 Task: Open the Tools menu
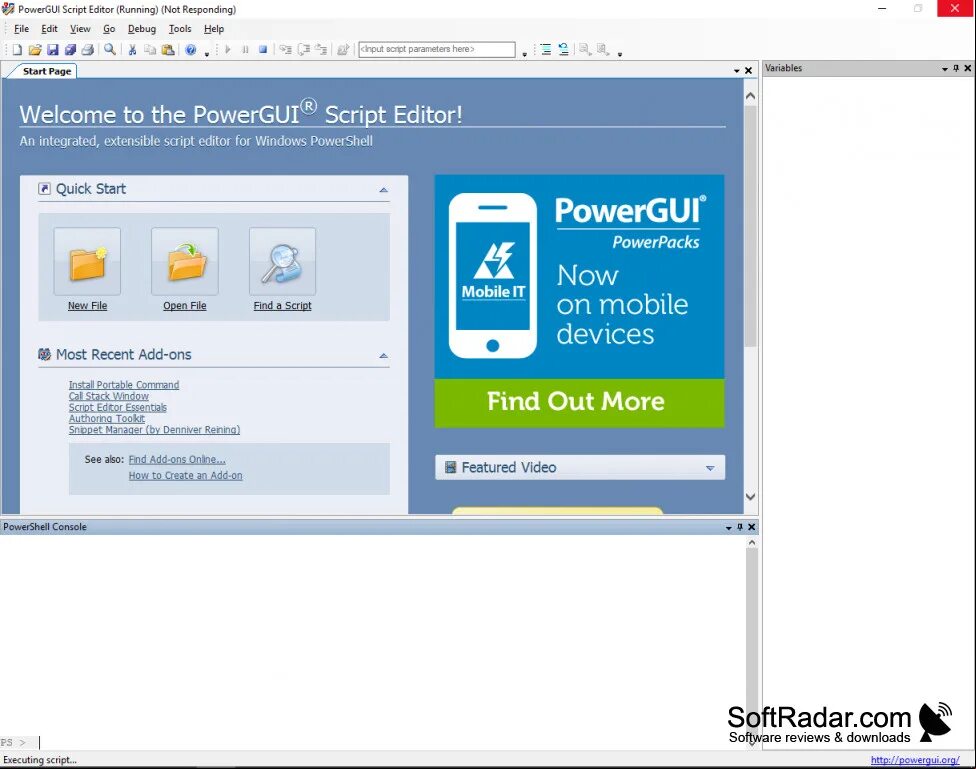180,29
